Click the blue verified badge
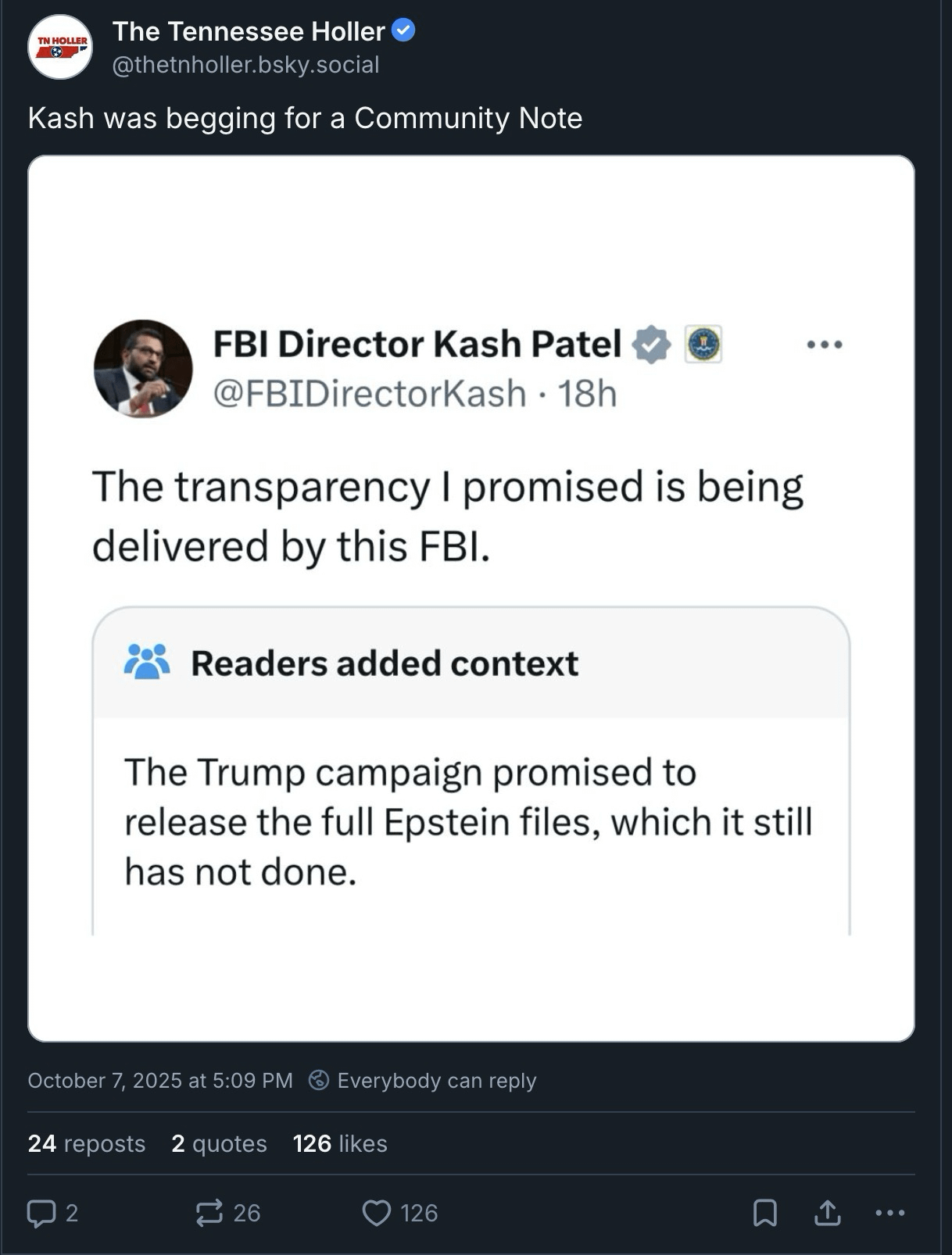This screenshot has width=952, height=1255. click(403, 31)
